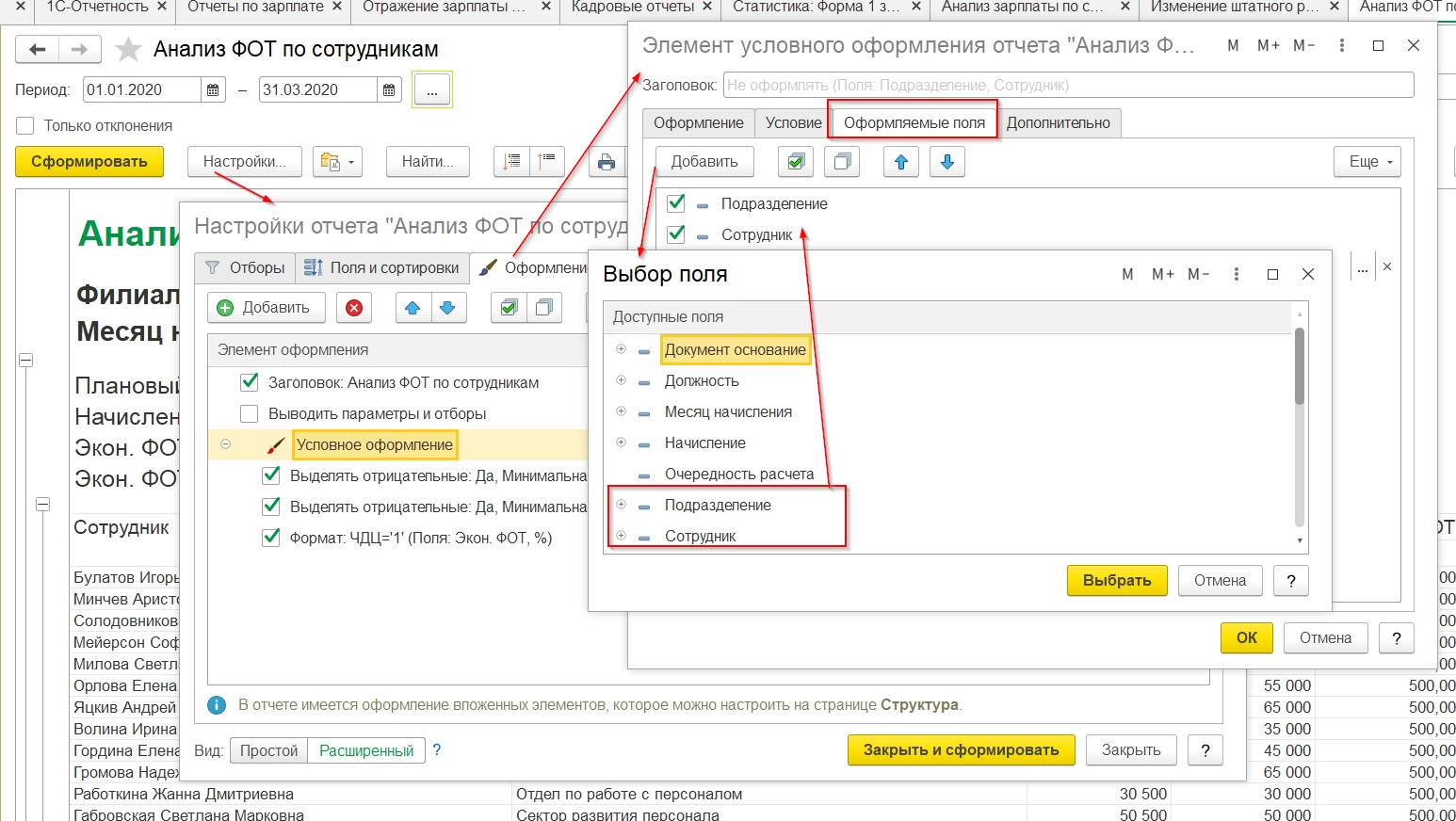
Task: Open calendar for end date 31.03.2020
Action: [389, 90]
